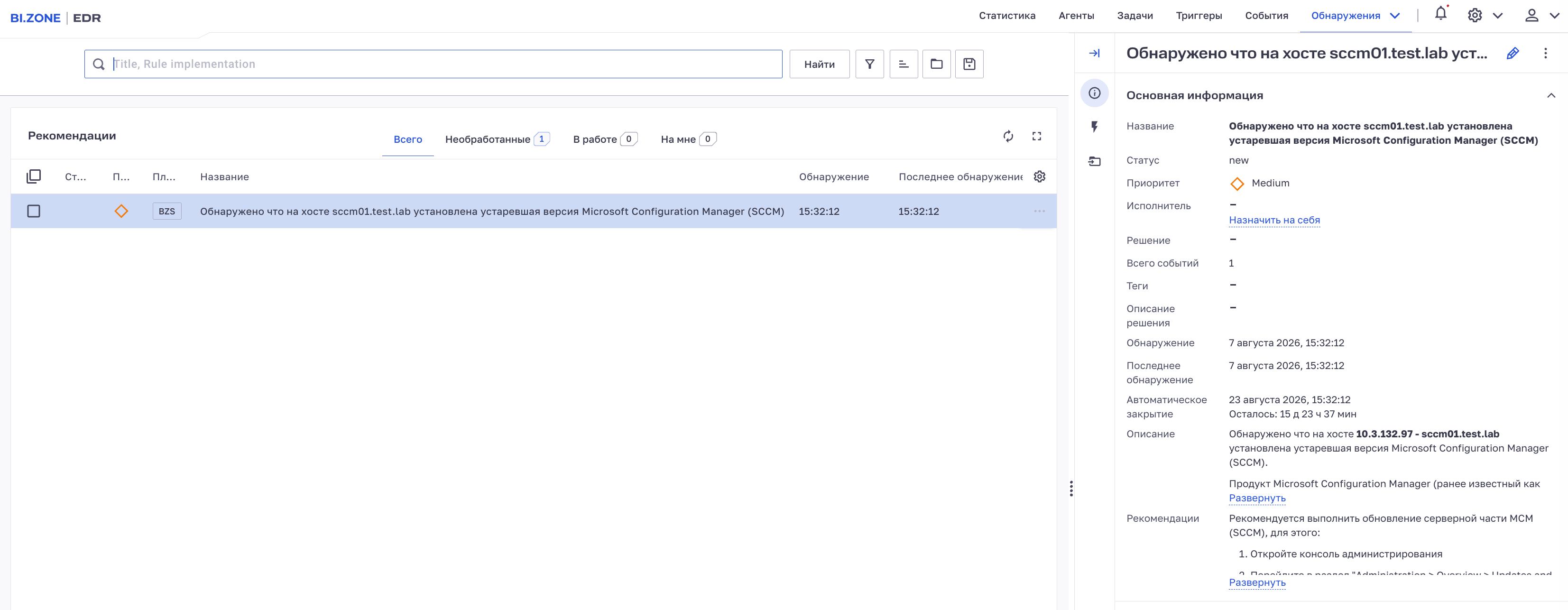The width and height of the screenshot is (1568, 610).
Task: Open the SCCM detection row title
Action: [x=492, y=211]
